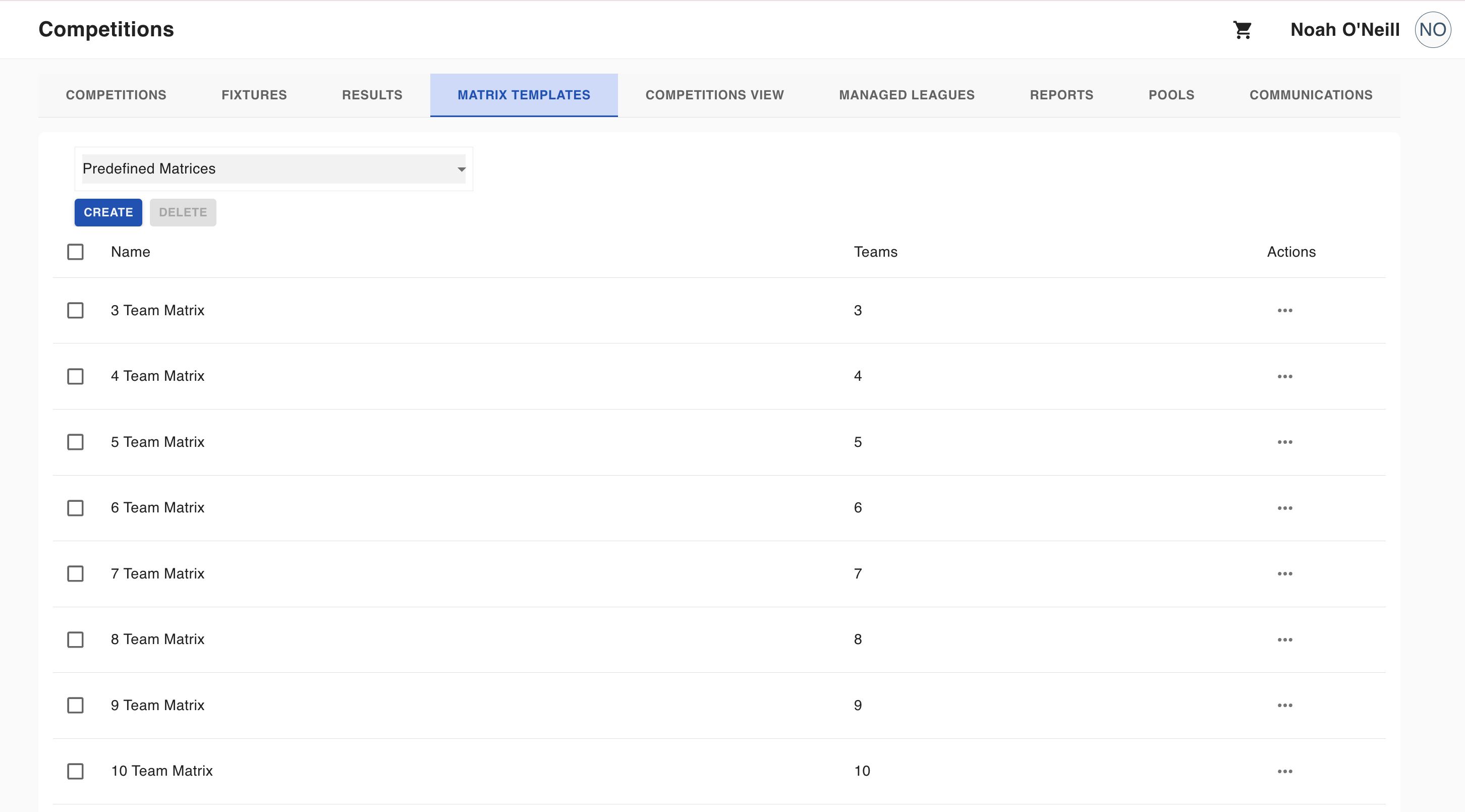1465x812 pixels.
Task: Check the 7 Team Matrix checkbox
Action: point(75,574)
